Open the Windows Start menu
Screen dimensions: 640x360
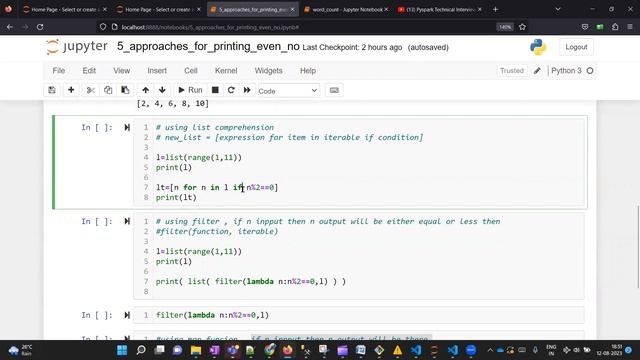tap(122, 350)
